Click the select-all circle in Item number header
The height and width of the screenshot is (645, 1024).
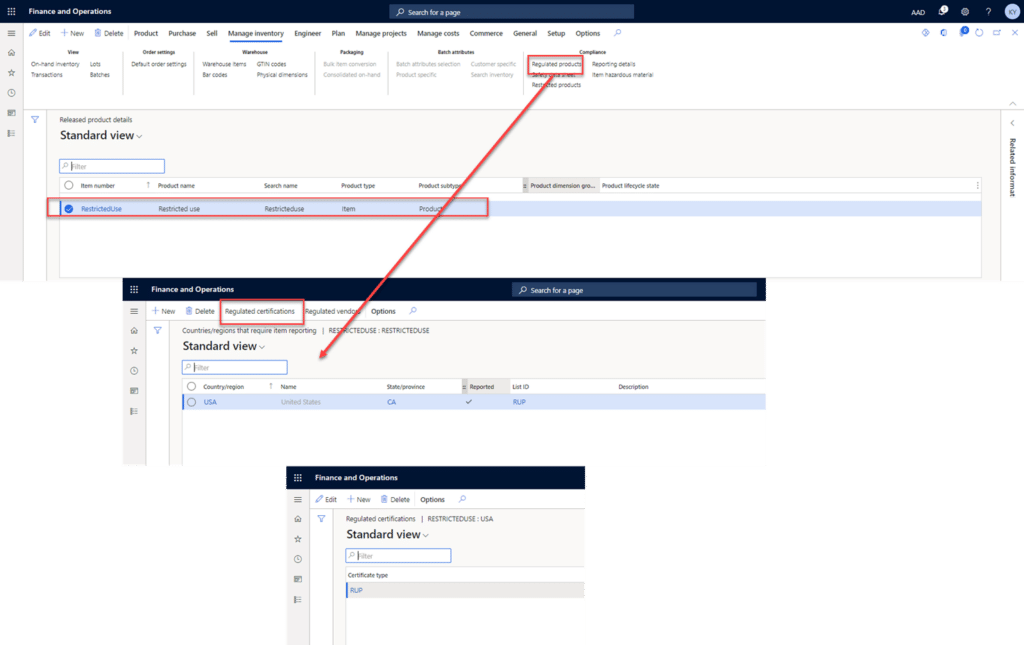(x=67, y=185)
